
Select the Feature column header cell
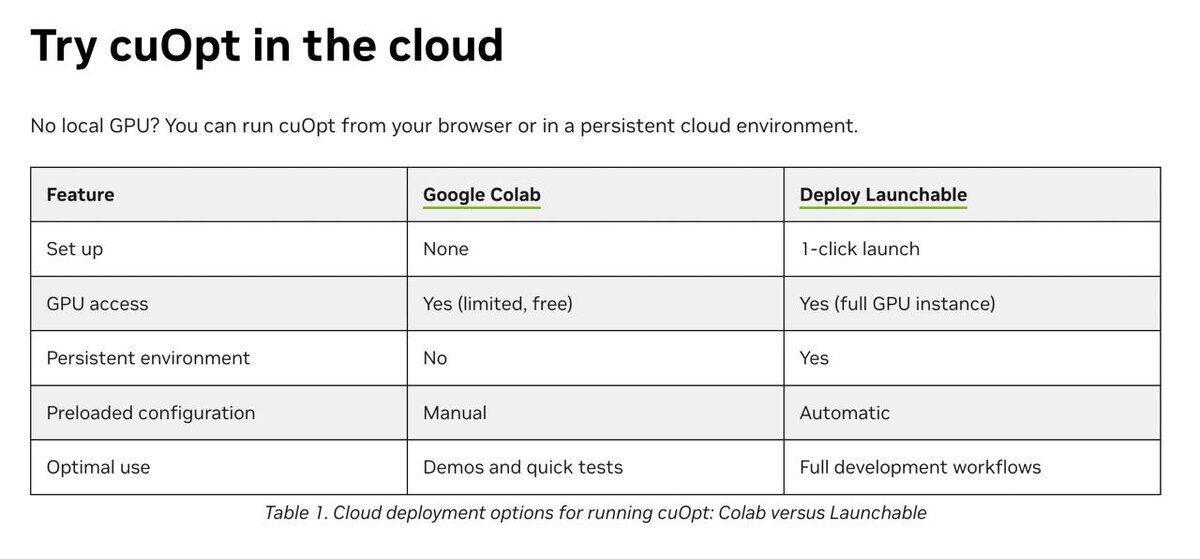(x=80, y=194)
